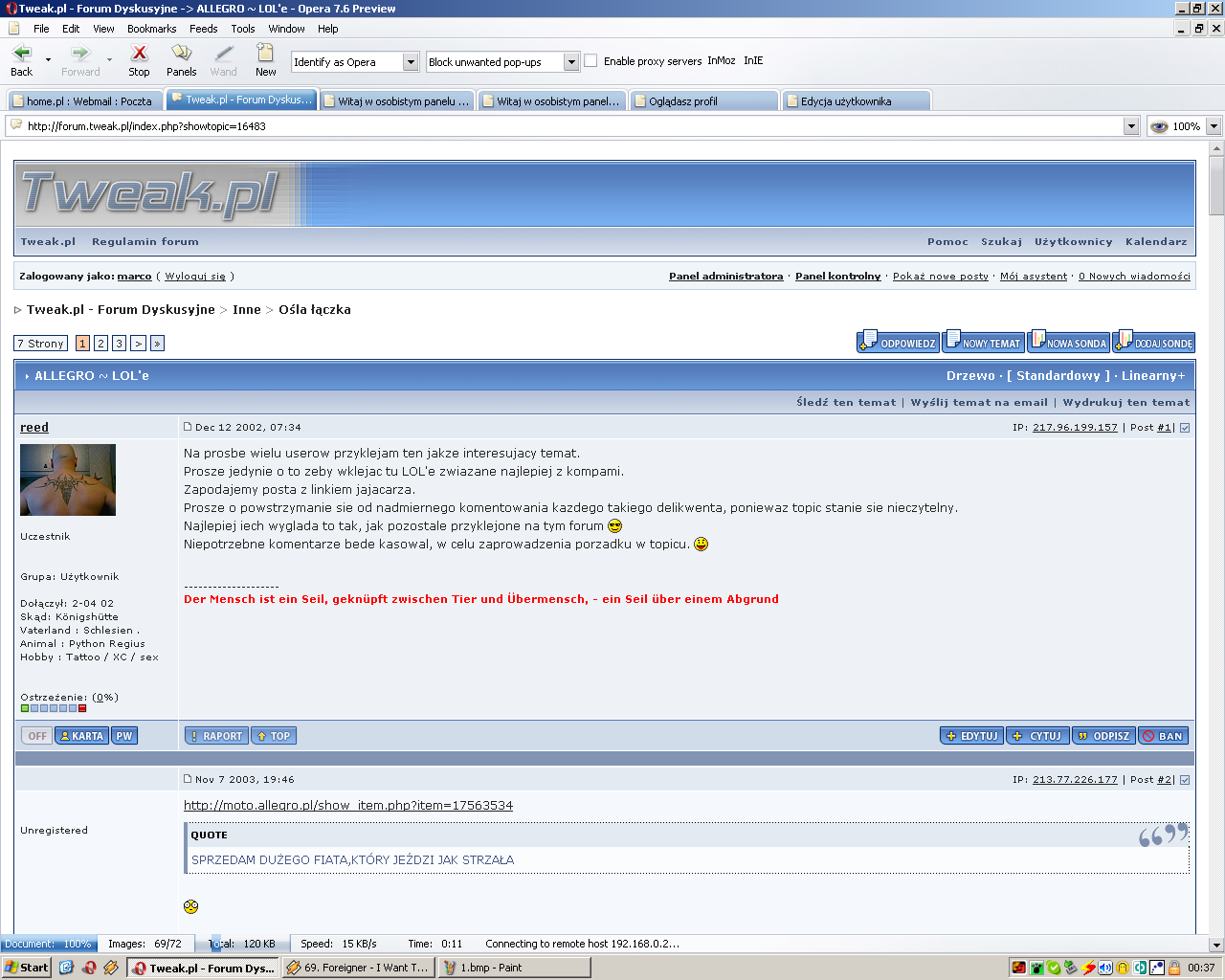Open the Windows Start menu
This screenshot has width=1225, height=980.
27,968
